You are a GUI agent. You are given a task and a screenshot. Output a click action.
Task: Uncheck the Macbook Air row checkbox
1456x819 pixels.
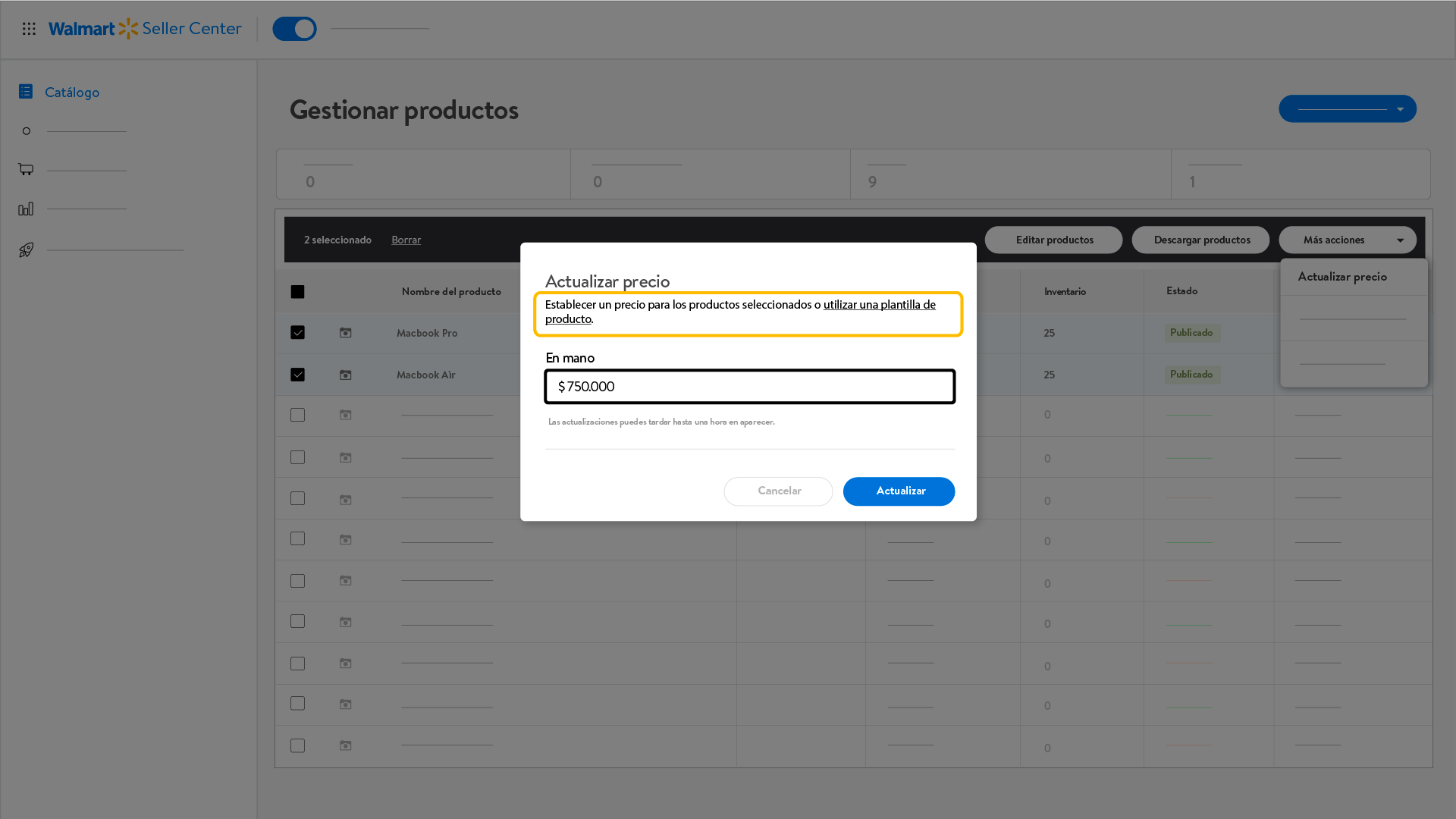[297, 375]
